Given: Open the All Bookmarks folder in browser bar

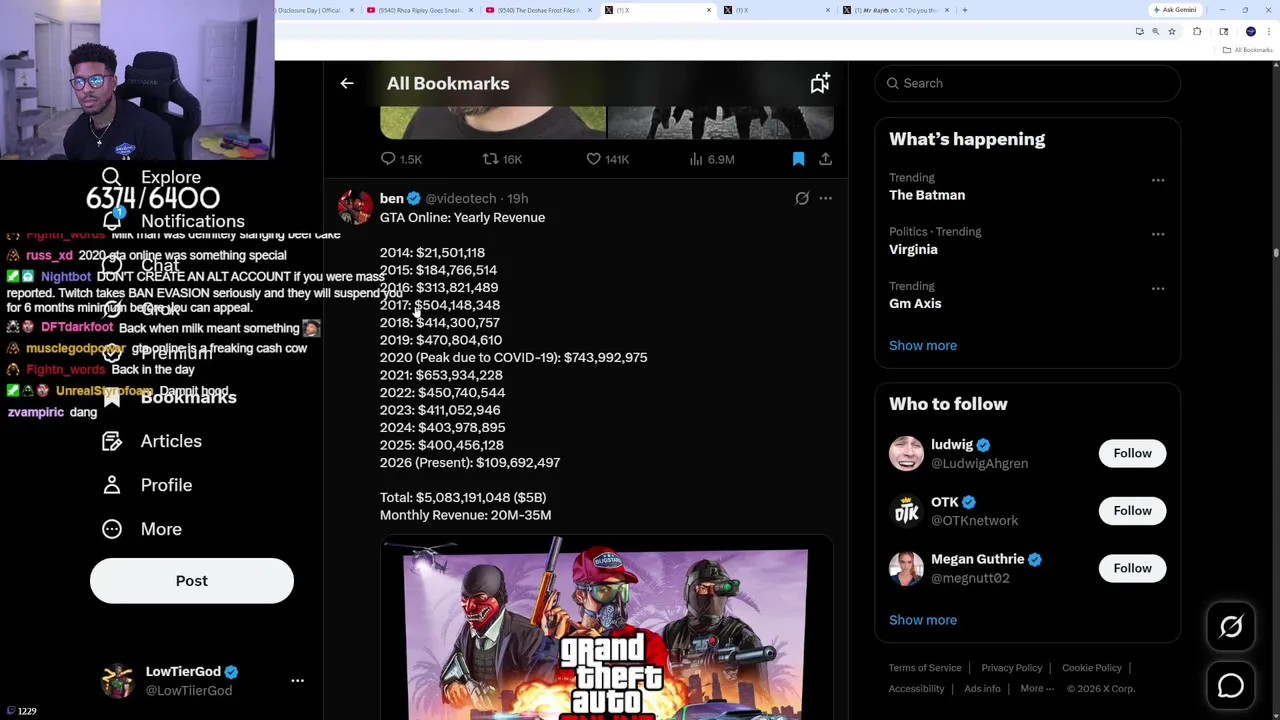Looking at the screenshot, I should [1249, 50].
